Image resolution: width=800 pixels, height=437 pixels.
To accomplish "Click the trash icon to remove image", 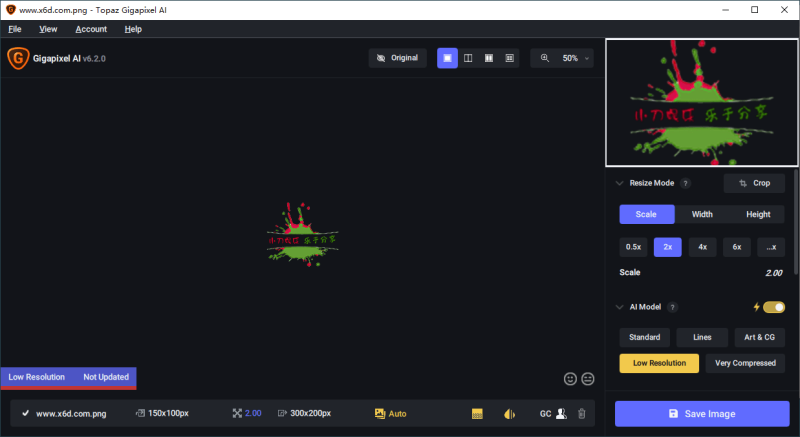I will tap(582, 413).
